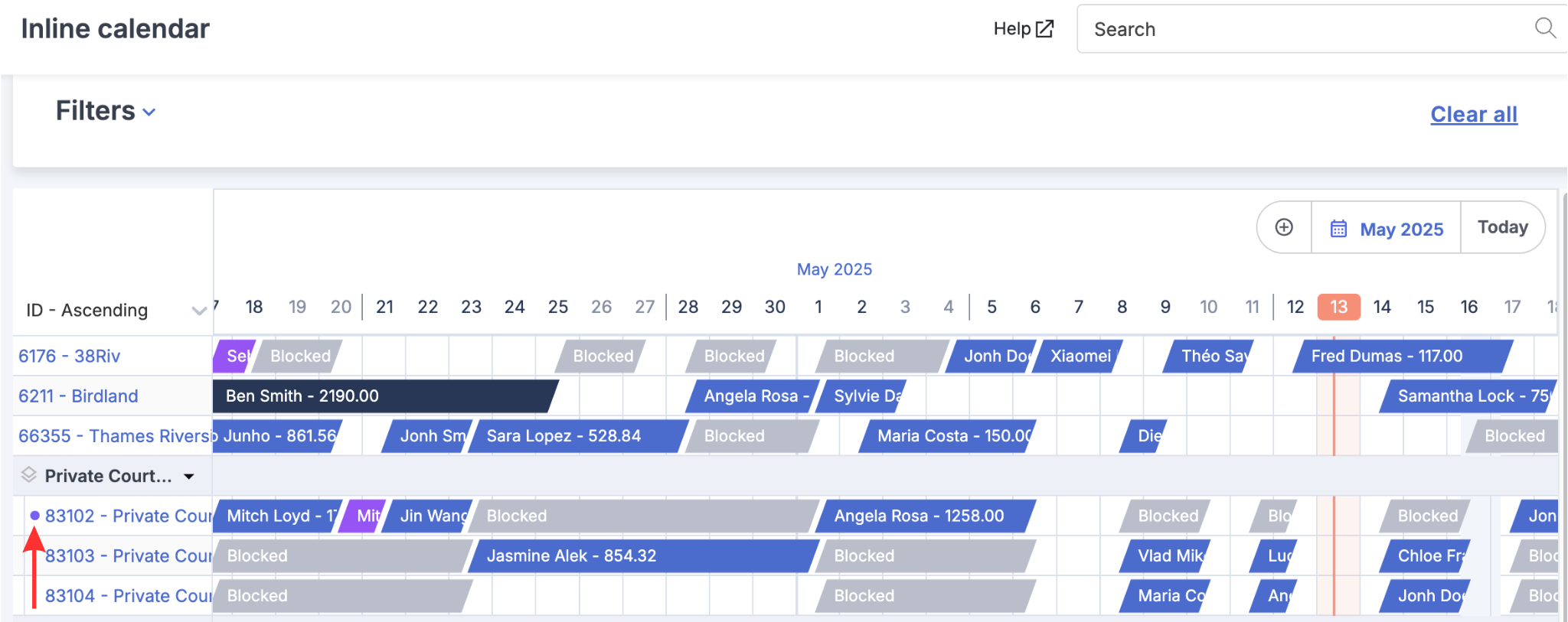Image resolution: width=1568 pixels, height=622 pixels.
Task: Collapse the Private Court group arrow
Action: [x=189, y=477]
